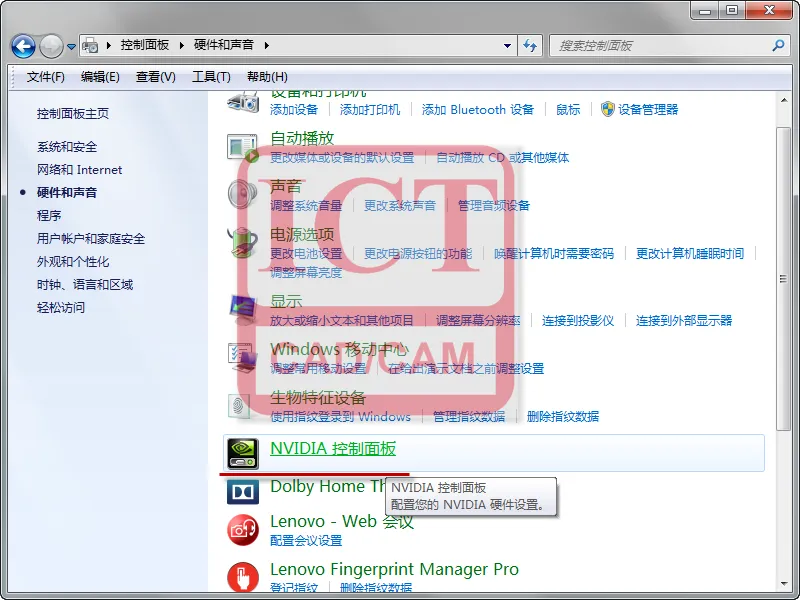Click 更改计算机睡眠时间 link
800x600 pixels.
point(690,254)
